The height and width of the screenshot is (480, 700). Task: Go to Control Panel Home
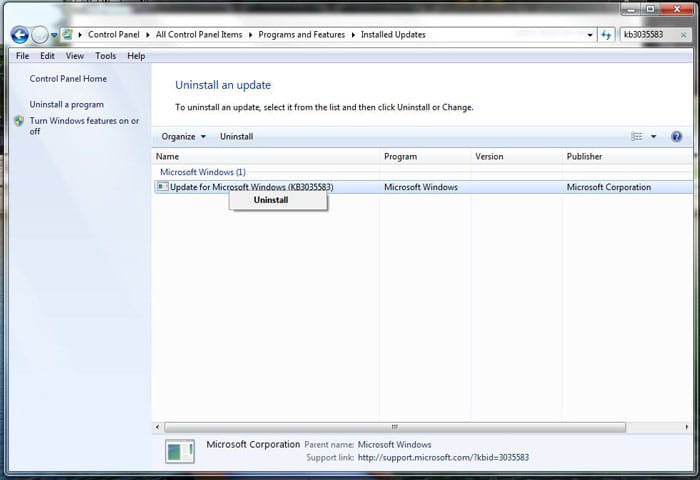(x=68, y=79)
